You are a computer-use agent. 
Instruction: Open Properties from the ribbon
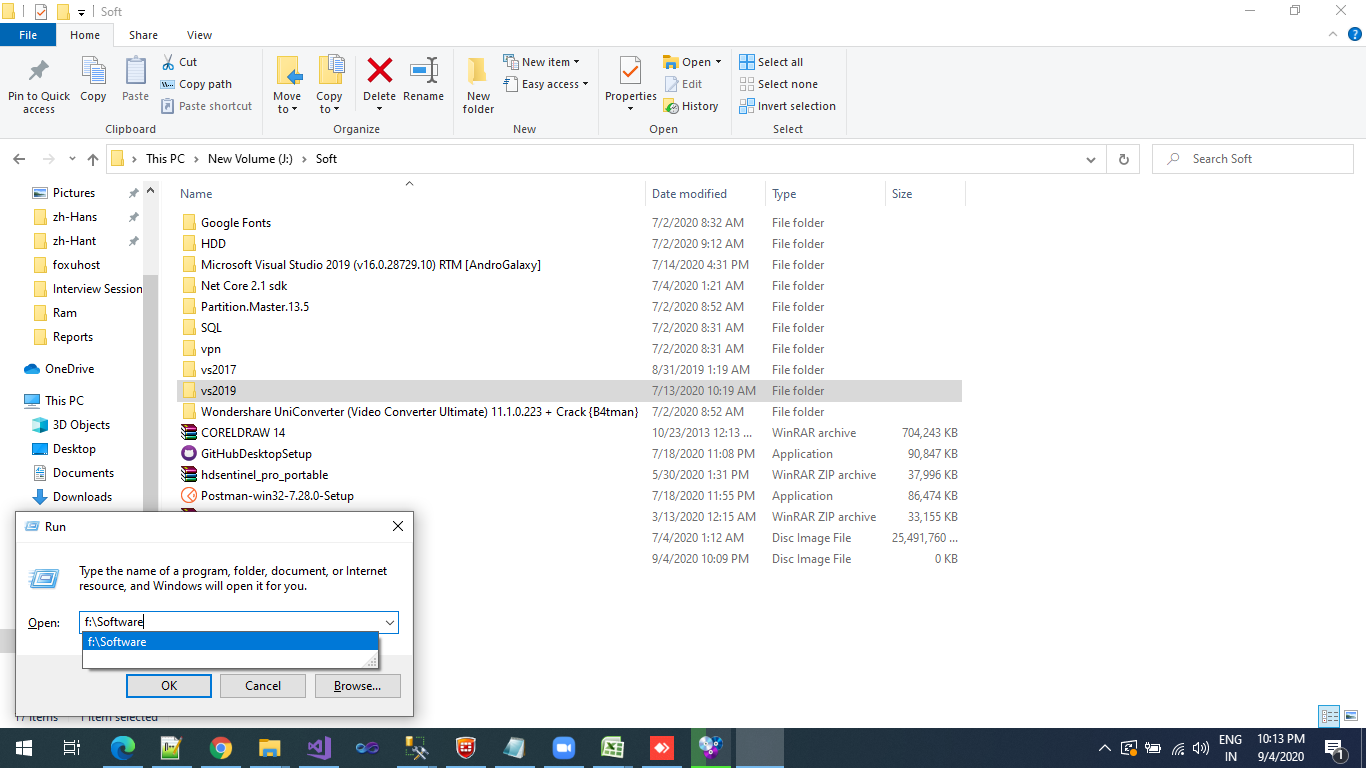coord(630,72)
